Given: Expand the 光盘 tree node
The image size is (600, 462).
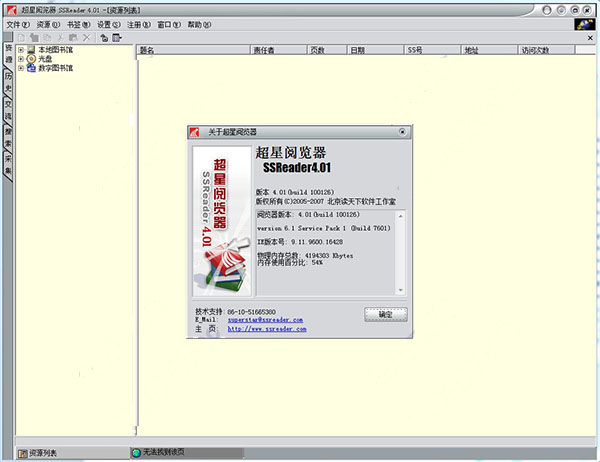Looking at the screenshot, I should (x=21, y=59).
